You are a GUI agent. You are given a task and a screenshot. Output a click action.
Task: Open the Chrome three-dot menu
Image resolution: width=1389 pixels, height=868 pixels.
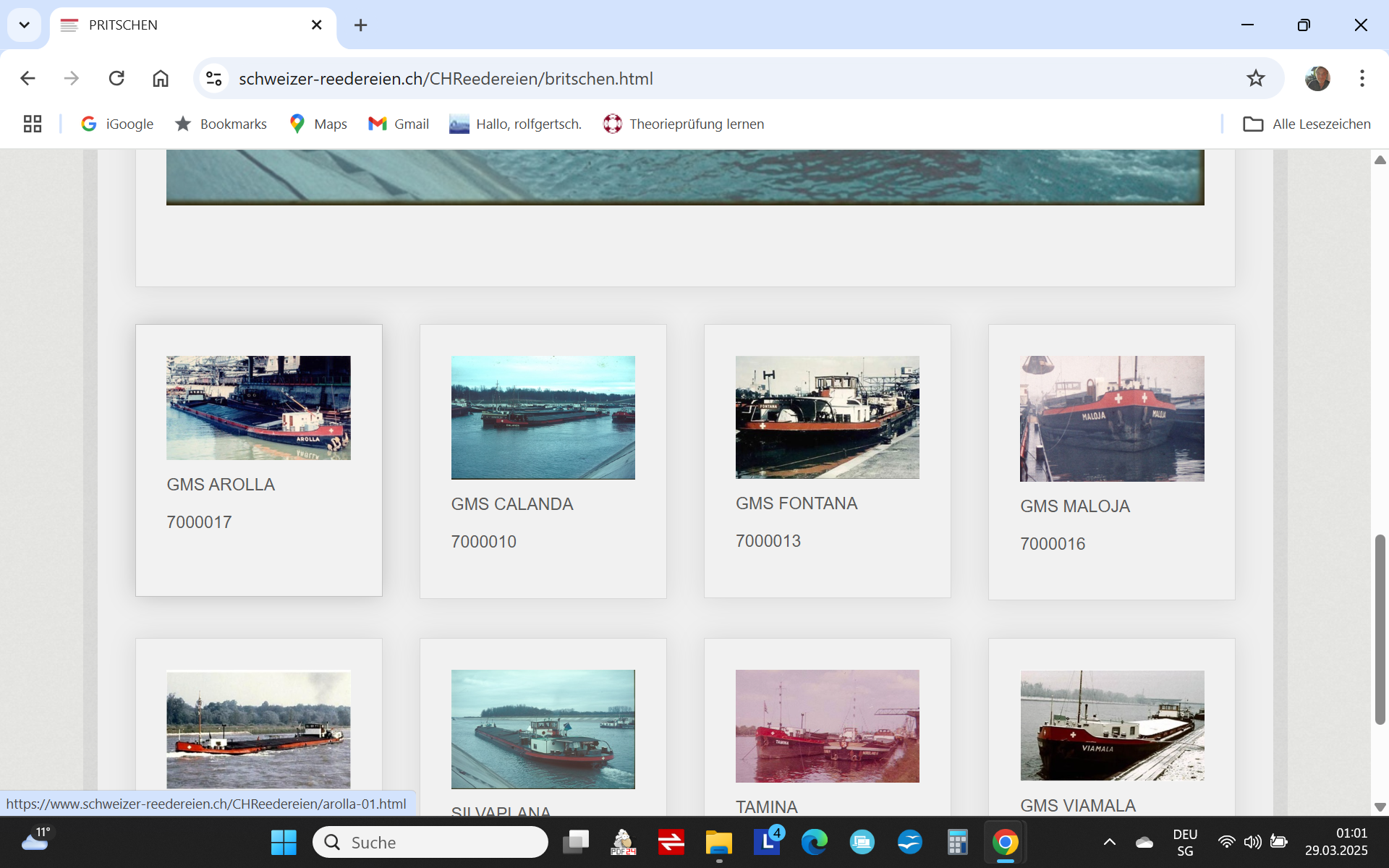pos(1362,78)
